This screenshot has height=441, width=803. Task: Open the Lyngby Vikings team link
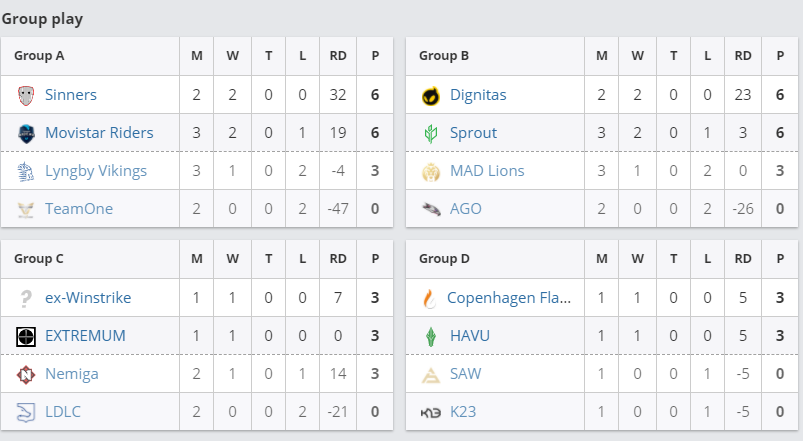(96, 171)
